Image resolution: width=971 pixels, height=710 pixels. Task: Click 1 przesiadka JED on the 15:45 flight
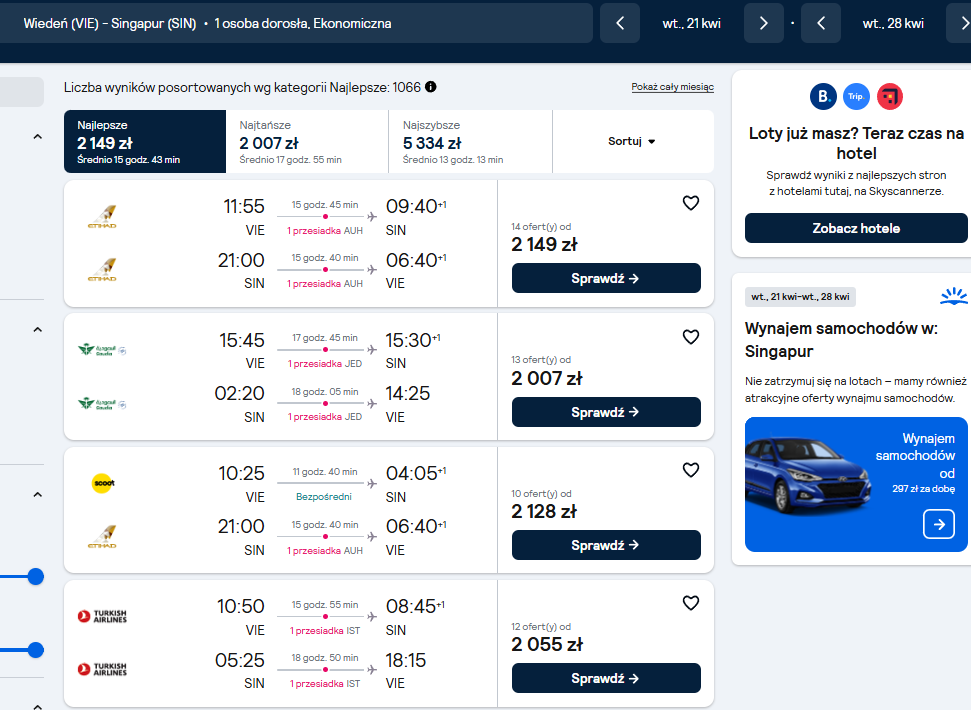[x=325, y=363]
